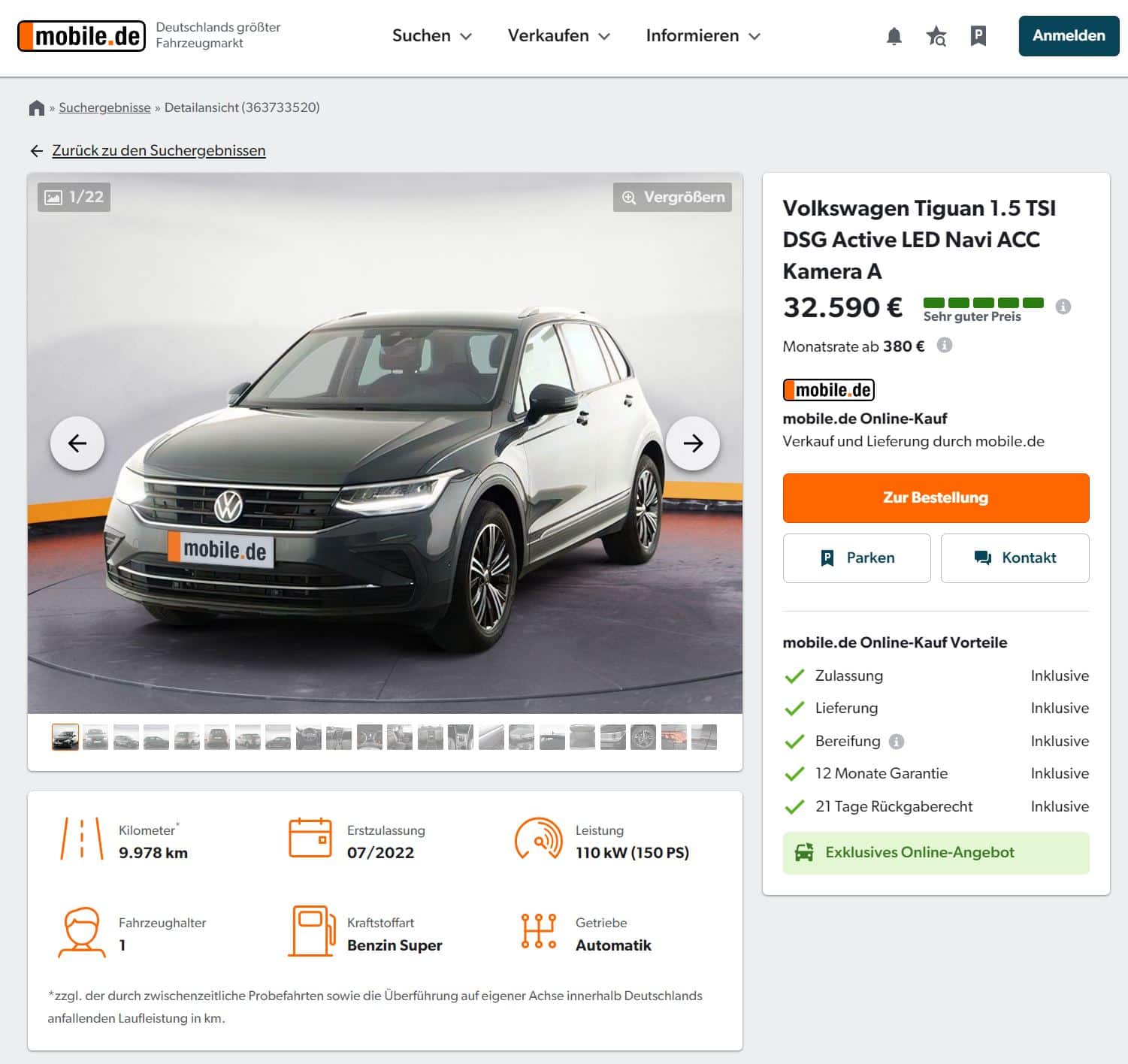This screenshot has height=1064, width=1128.
Task: Open notifications bell icon
Action: pyautogui.click(x=894, y=36)
